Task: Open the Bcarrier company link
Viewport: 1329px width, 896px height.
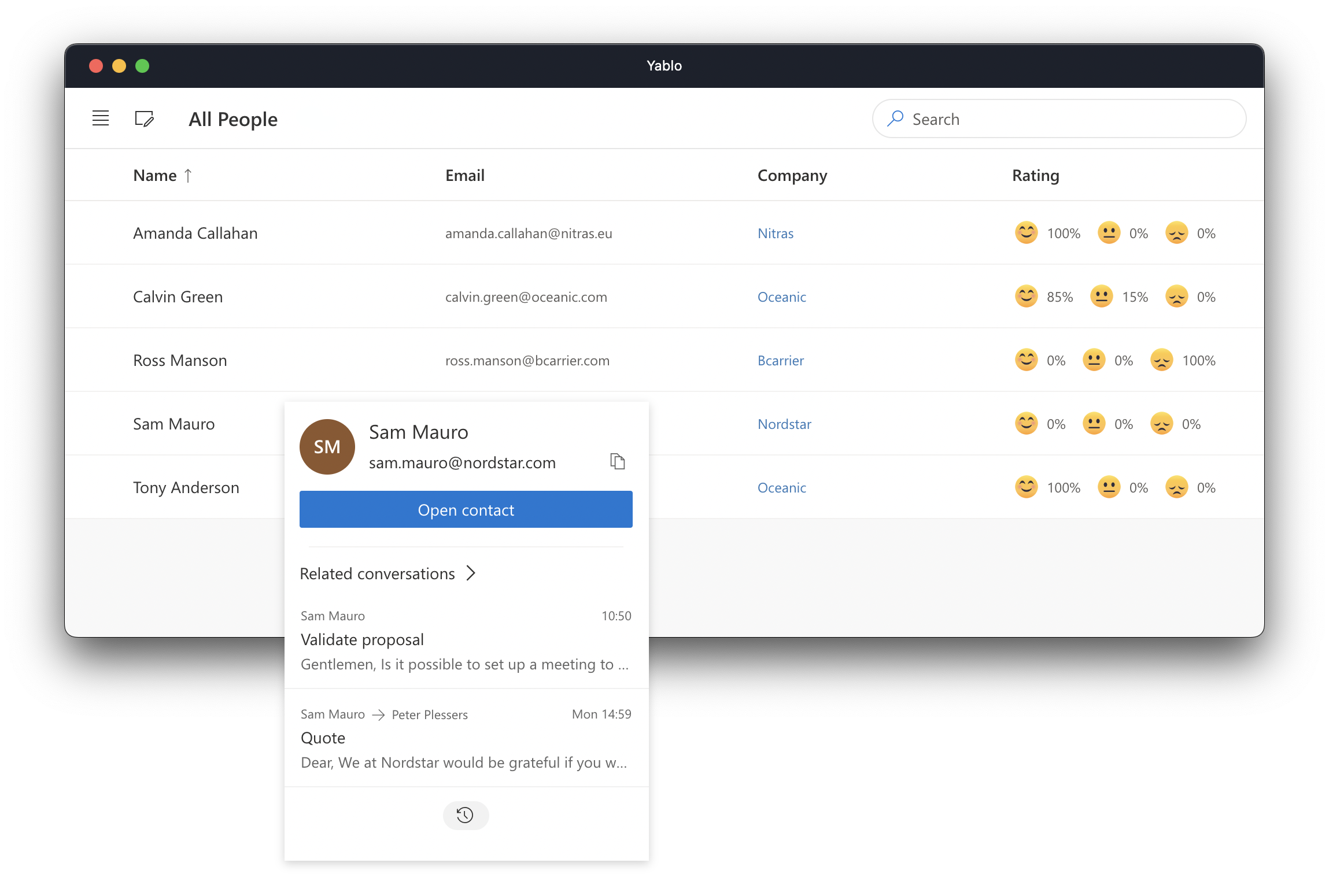Action: point(780,360)
